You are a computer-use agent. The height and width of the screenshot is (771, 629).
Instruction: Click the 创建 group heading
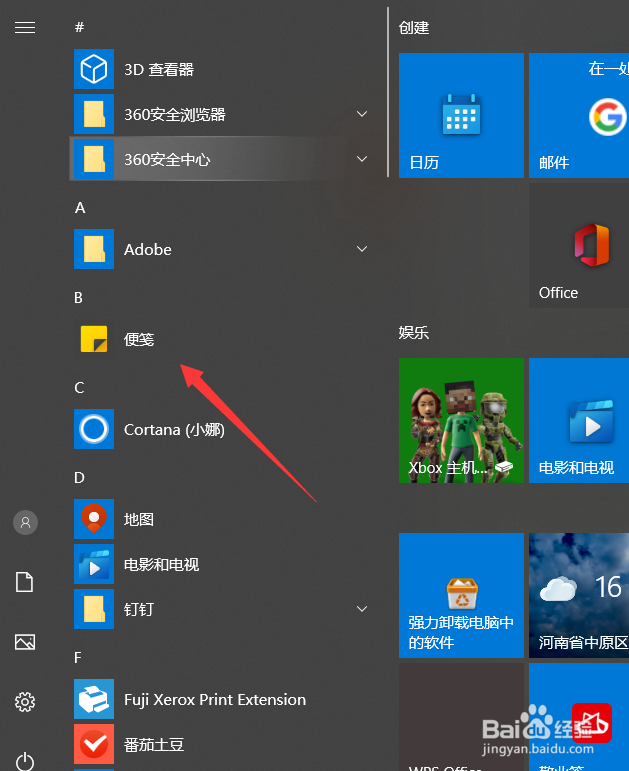tap(414, 28)
